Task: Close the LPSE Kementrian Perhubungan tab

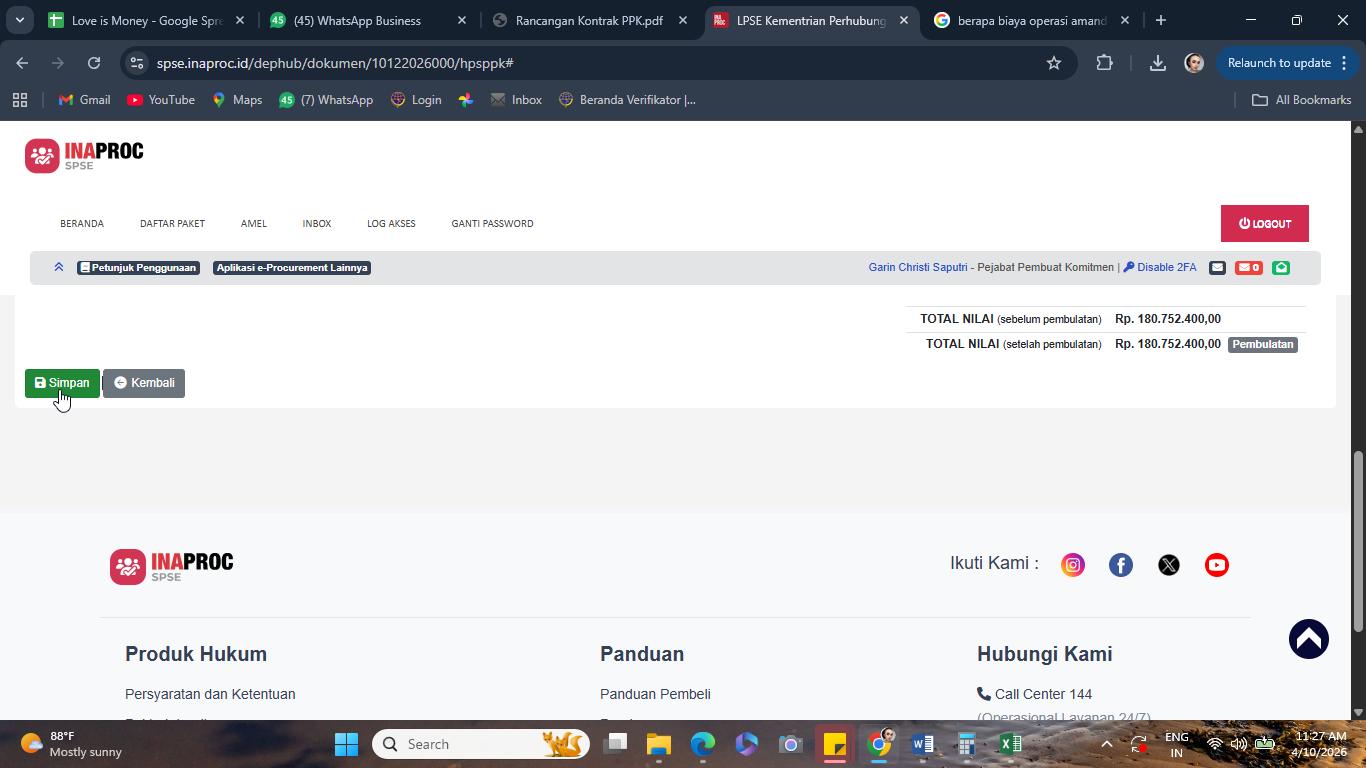Action: tap(904, 20)
